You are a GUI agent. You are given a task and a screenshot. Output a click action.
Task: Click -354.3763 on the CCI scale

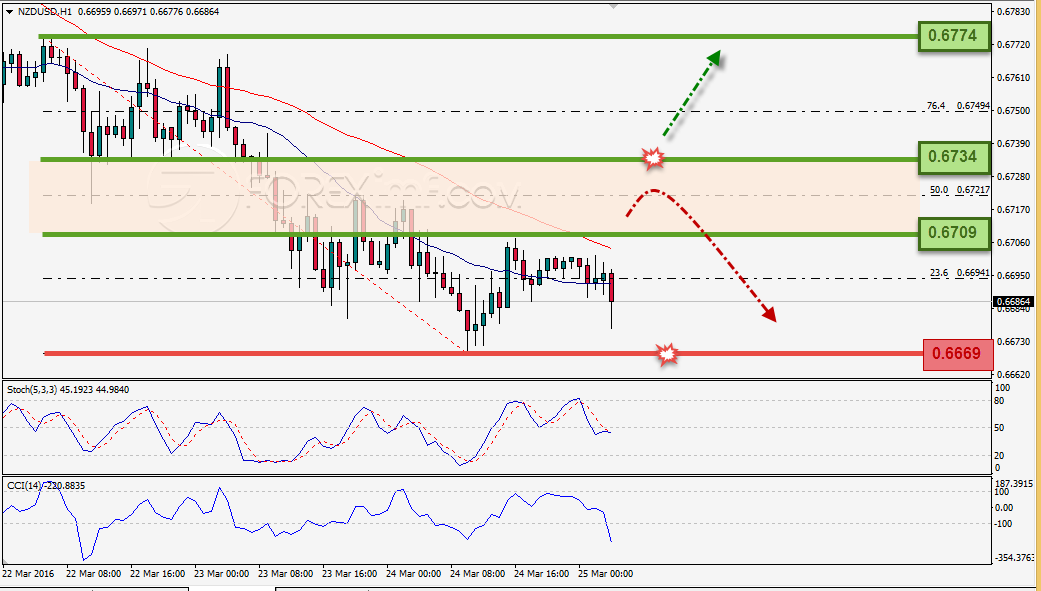click(1015, 558)
